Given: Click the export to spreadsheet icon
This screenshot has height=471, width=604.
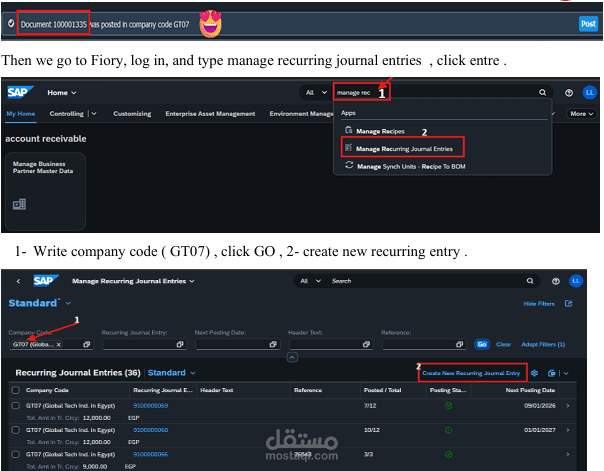Looking at the screenshot, I should pos(552,373).
